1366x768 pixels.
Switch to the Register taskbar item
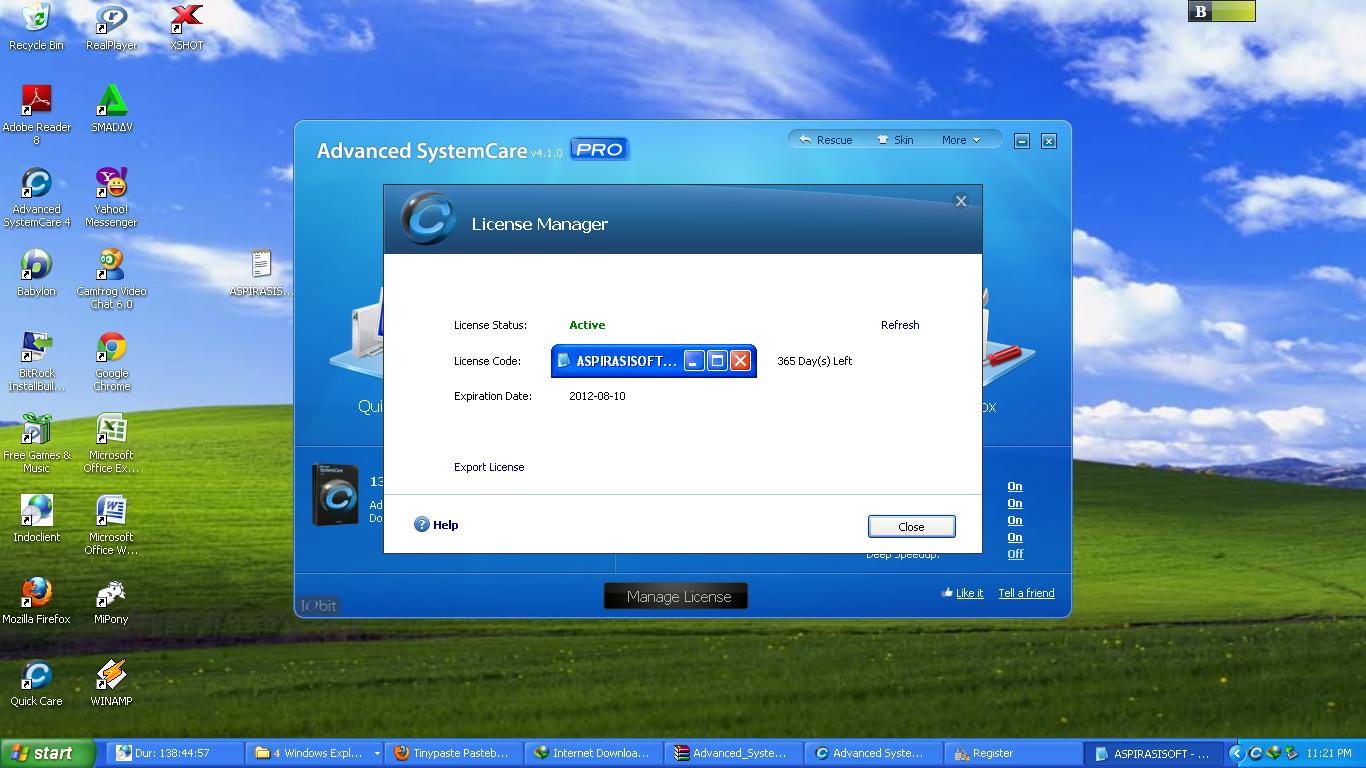coord(1013,753)
